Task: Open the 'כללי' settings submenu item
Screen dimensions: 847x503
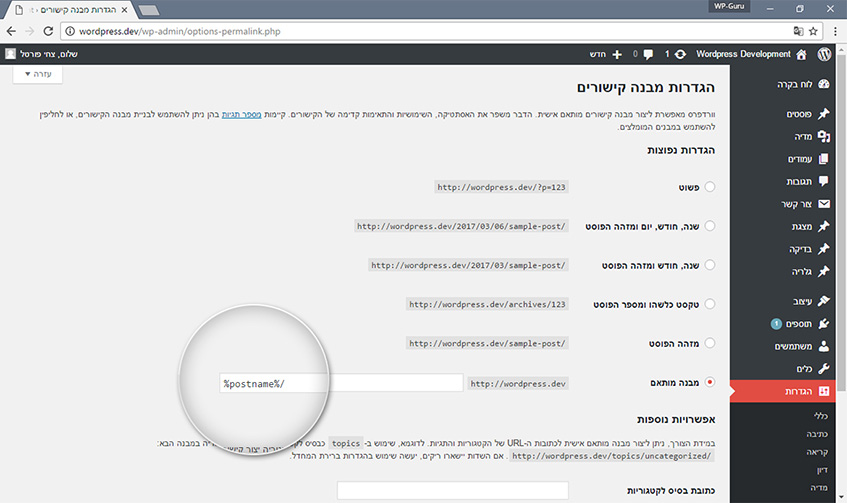Action: [x=821, y=415]
